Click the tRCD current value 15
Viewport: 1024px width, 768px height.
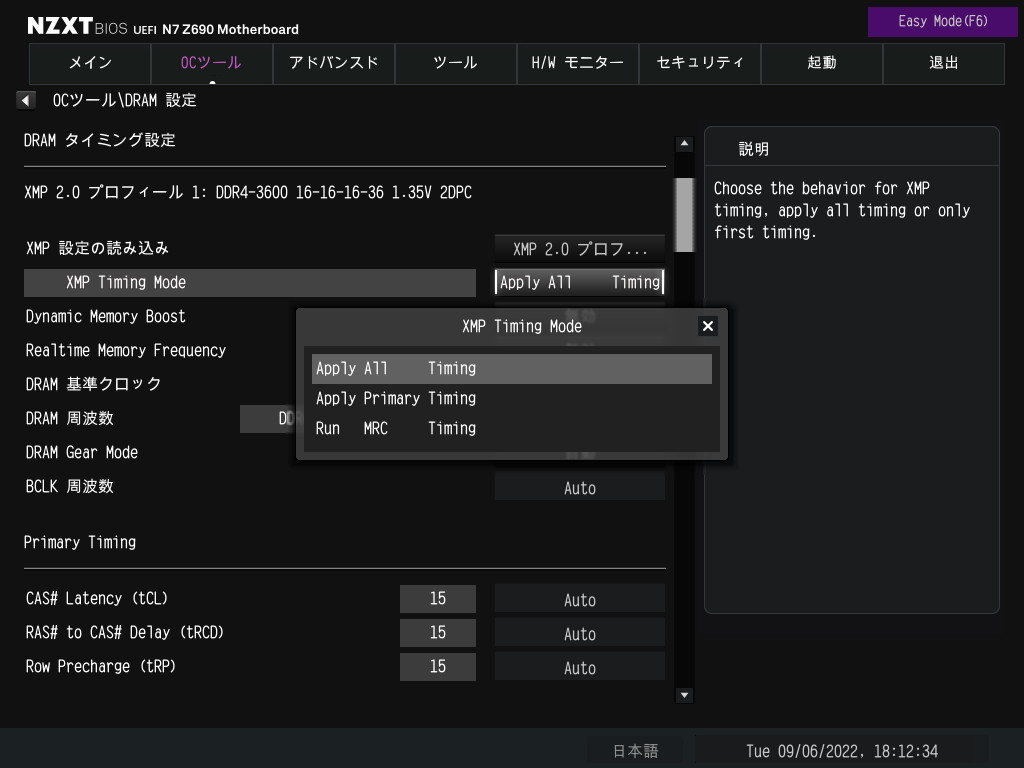coord(438,633)
